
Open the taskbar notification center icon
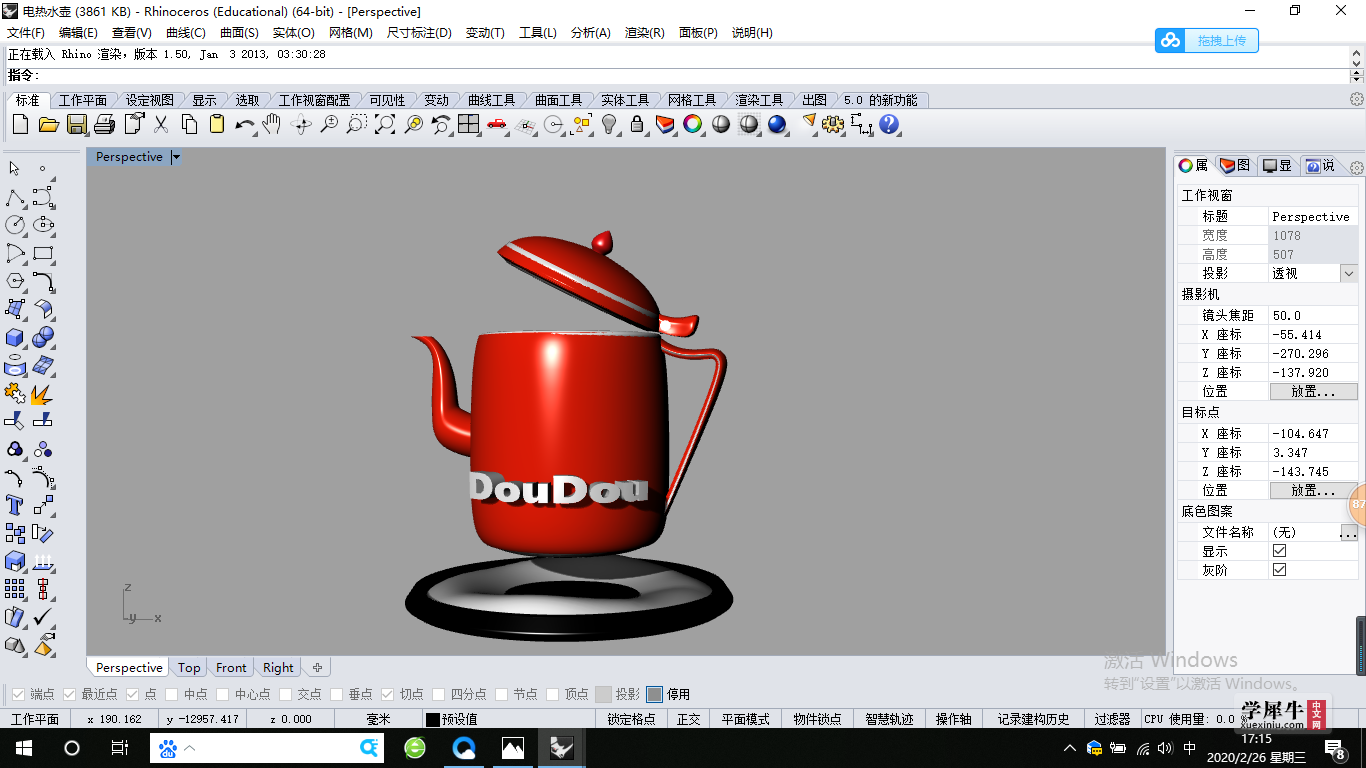coord(1335,748)
